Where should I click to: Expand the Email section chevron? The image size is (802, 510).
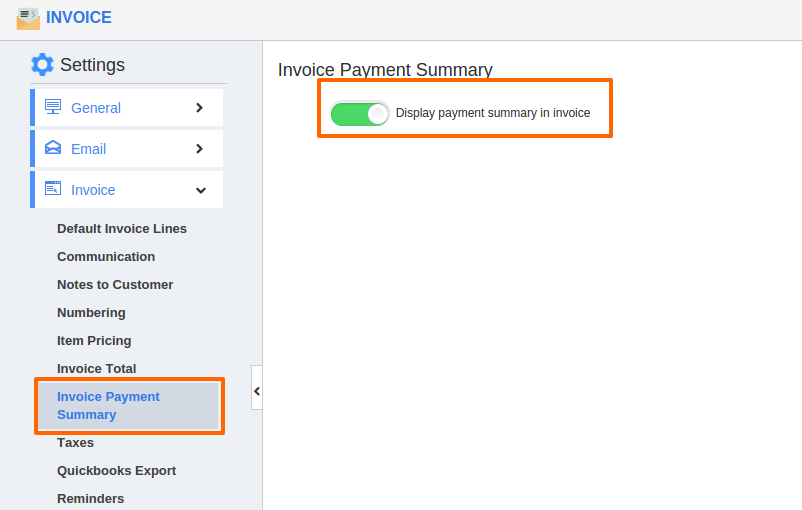pos(199,149)
